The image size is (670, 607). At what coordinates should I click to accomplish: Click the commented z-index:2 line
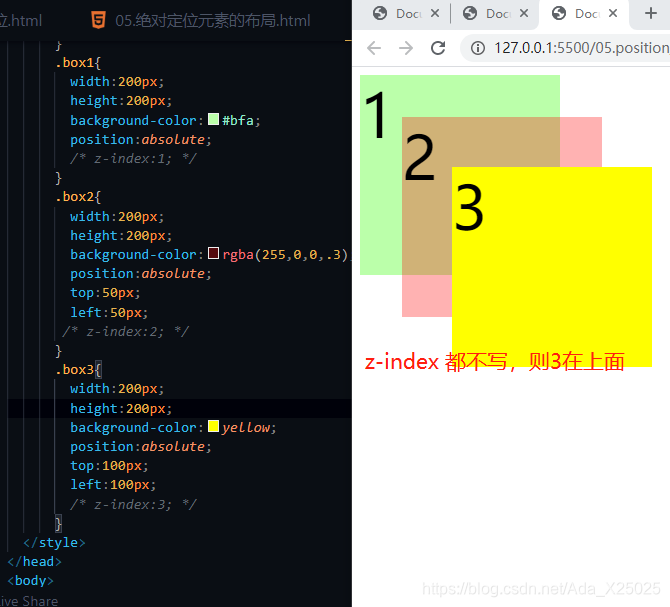(x=126, y=331)
